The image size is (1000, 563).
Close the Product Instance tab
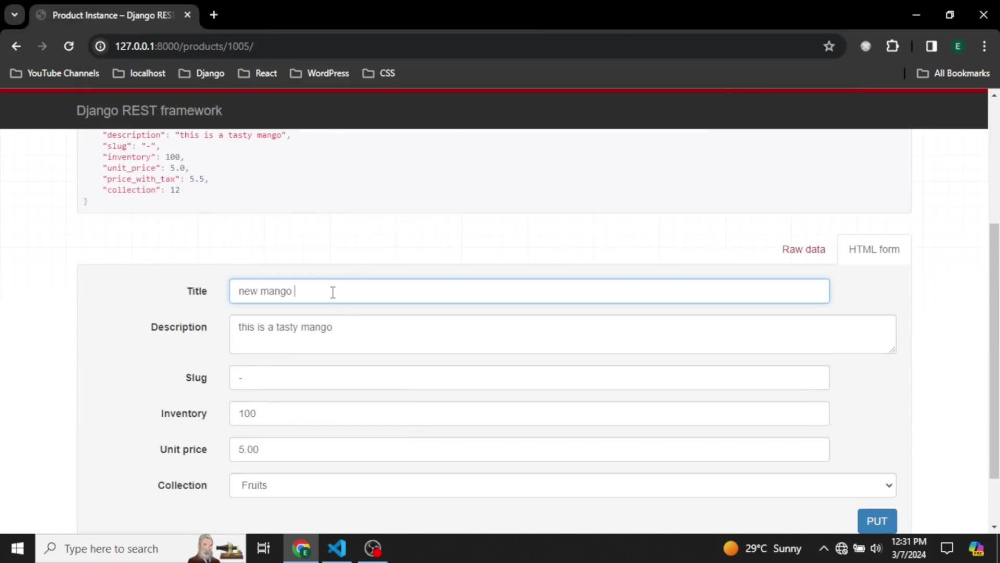(187, 15)
